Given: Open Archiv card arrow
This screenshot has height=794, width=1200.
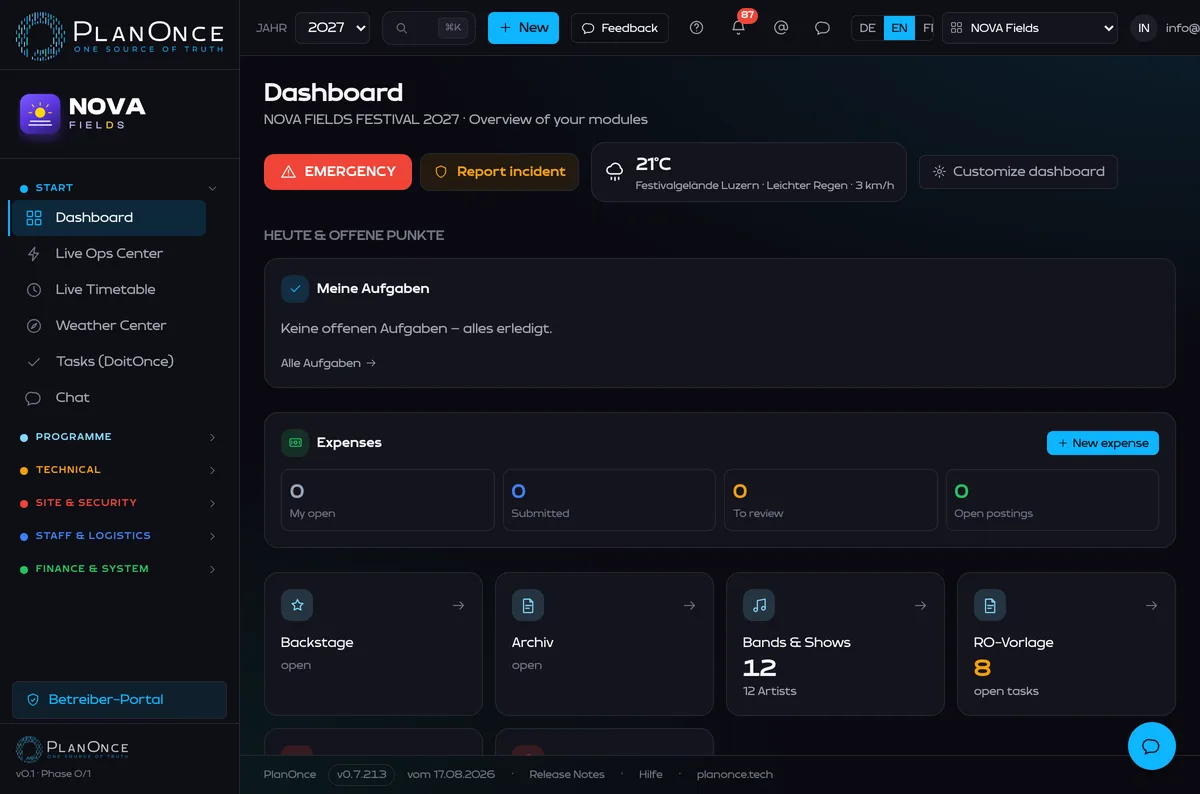Looking at the screenshot, I should (x=689, y=605).
